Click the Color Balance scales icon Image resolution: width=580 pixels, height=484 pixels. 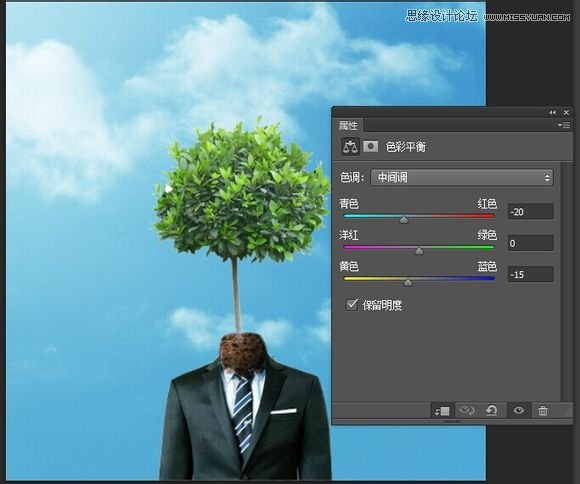point(350,147)
